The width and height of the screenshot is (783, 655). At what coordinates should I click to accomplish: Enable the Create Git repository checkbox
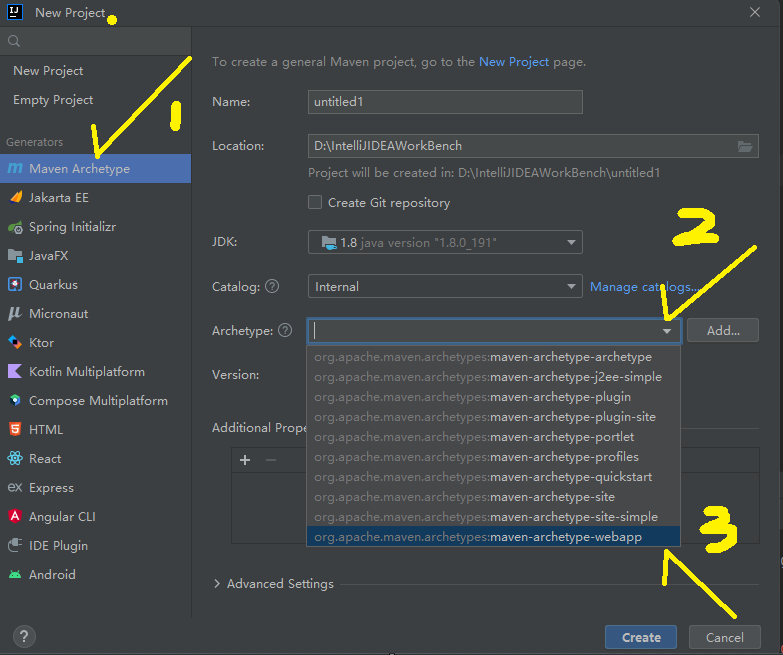tap(315, 203)
